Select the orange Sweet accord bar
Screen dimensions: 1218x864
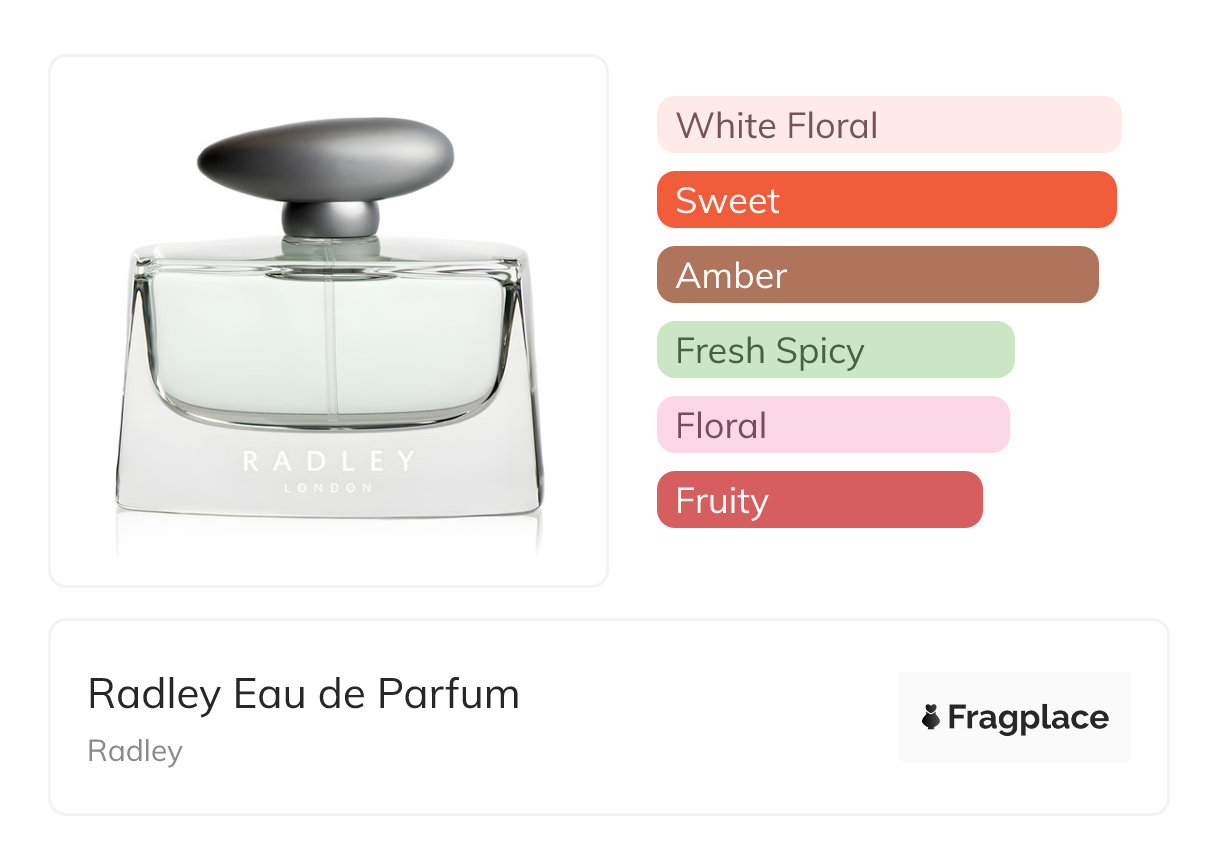[x=886, y=200]
